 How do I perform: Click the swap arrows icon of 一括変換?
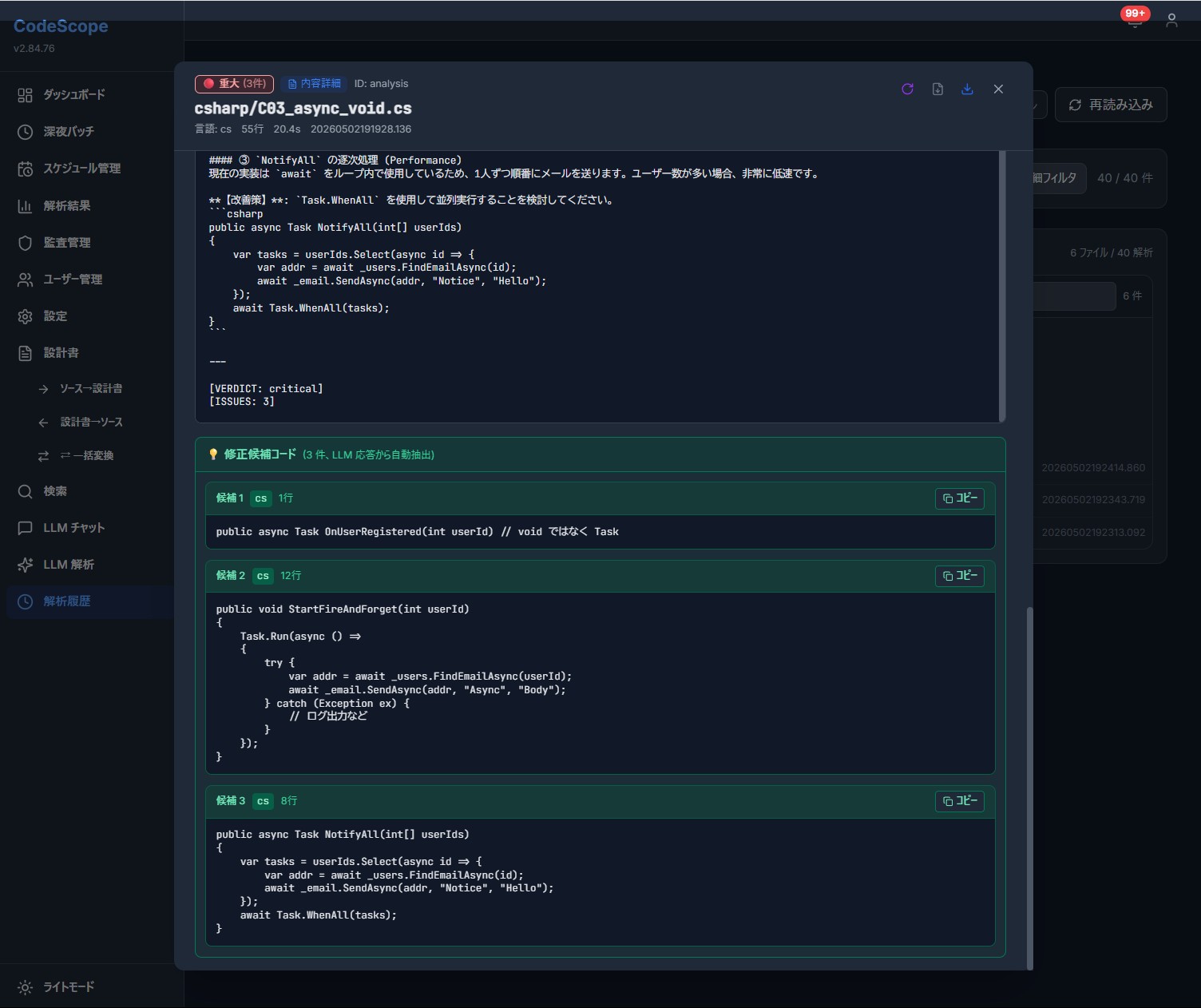point(44,456)
